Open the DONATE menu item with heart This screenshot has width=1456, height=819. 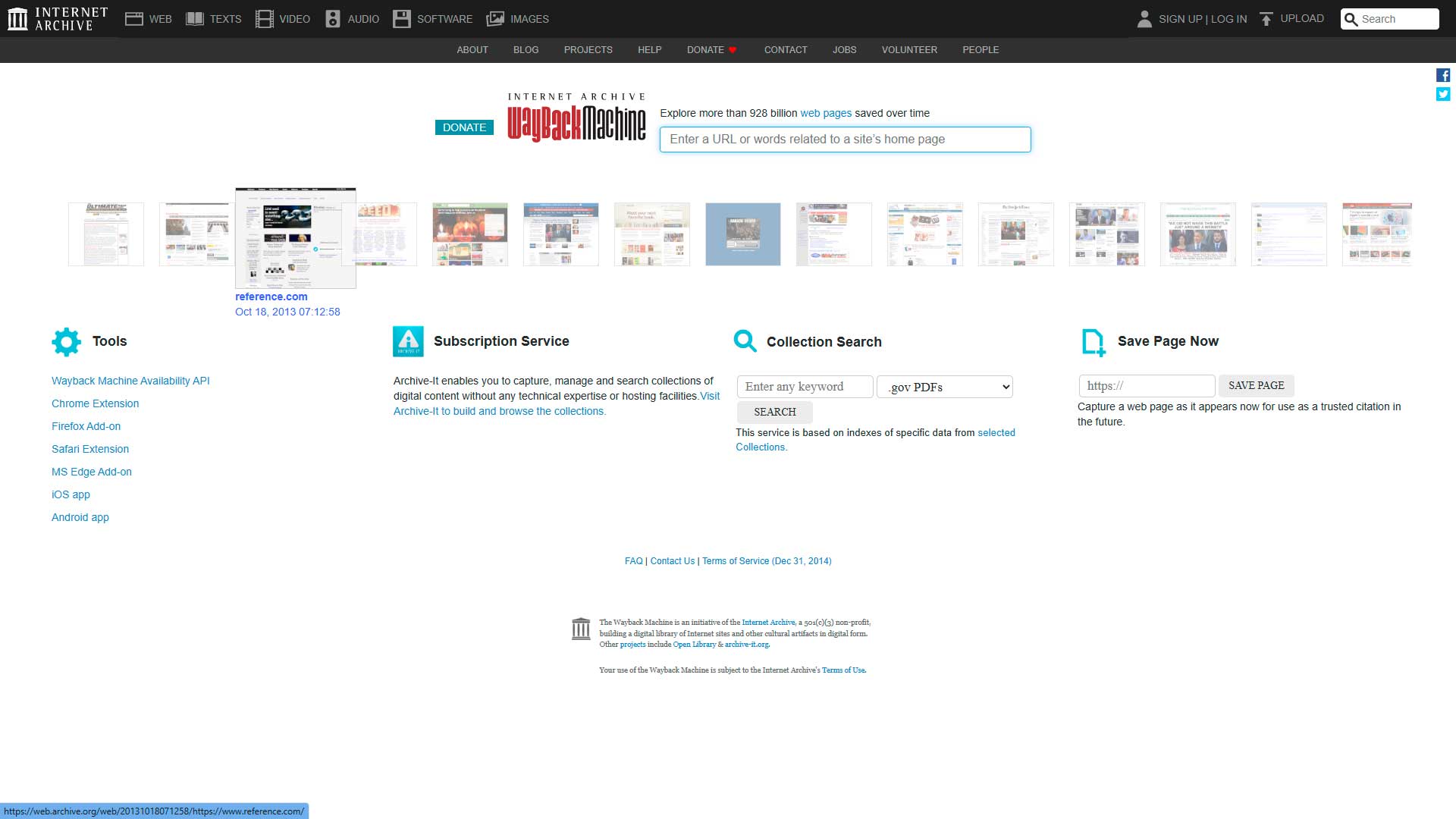(712, 50)
